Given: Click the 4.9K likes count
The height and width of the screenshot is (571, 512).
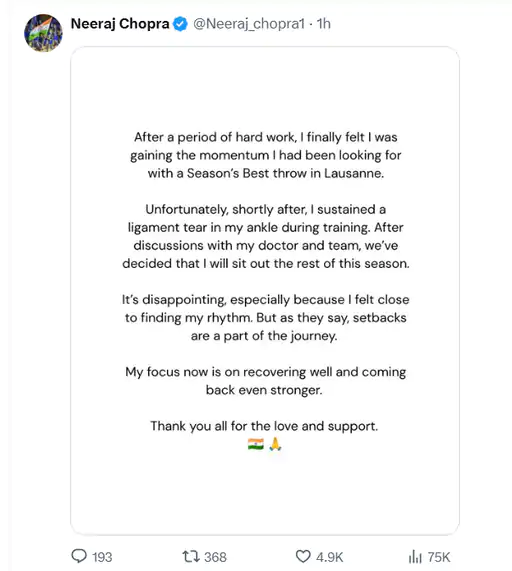Looking at the screenshot, I should tap(330, 557).
